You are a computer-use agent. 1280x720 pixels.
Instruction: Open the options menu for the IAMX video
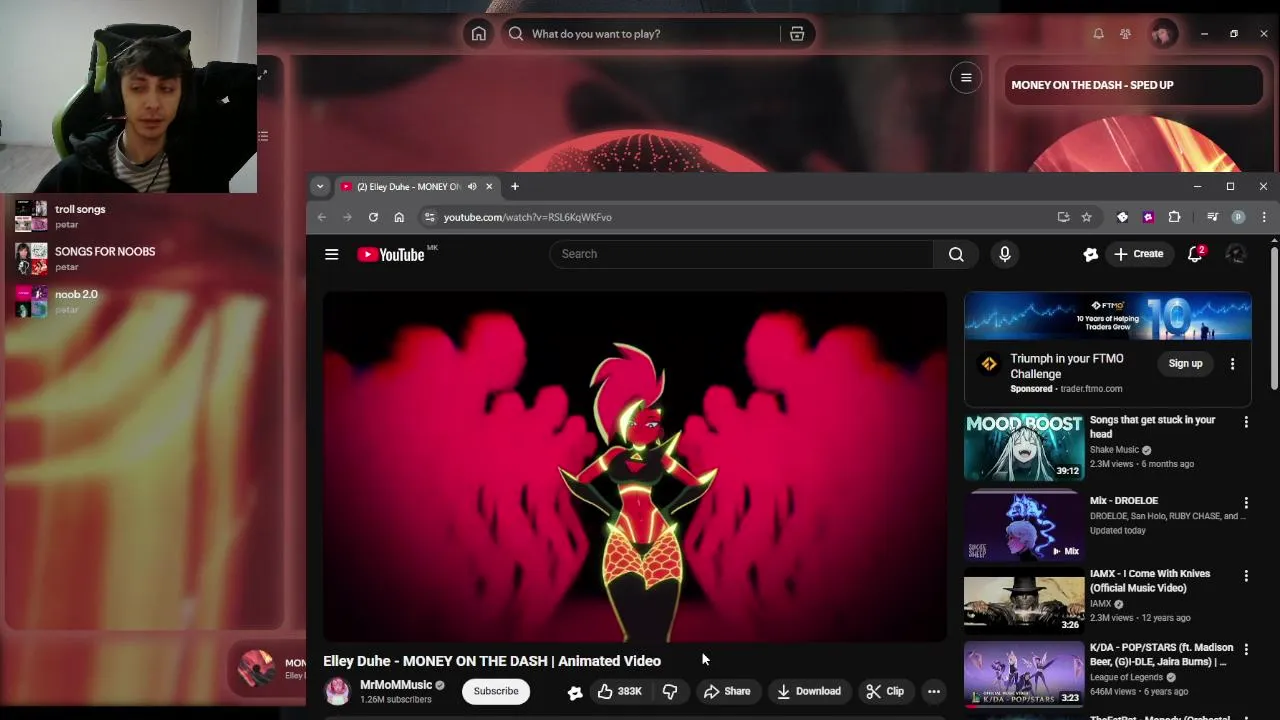coord(1246,576)
